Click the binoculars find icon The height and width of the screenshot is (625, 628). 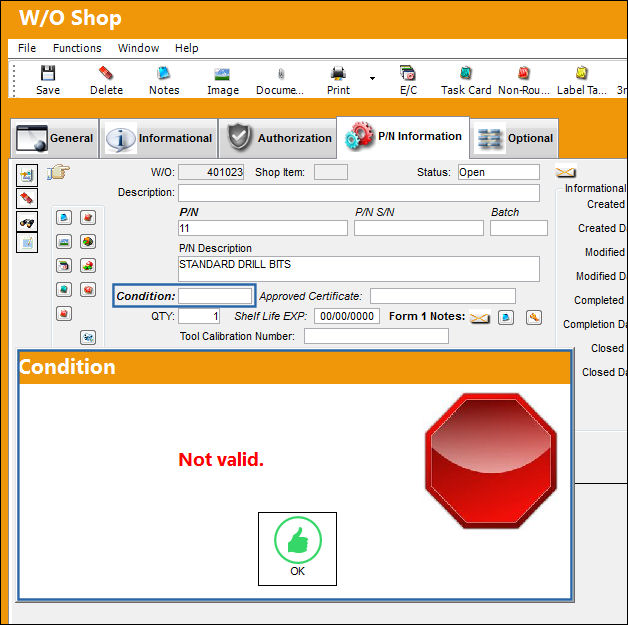click(x=27, y=222)
